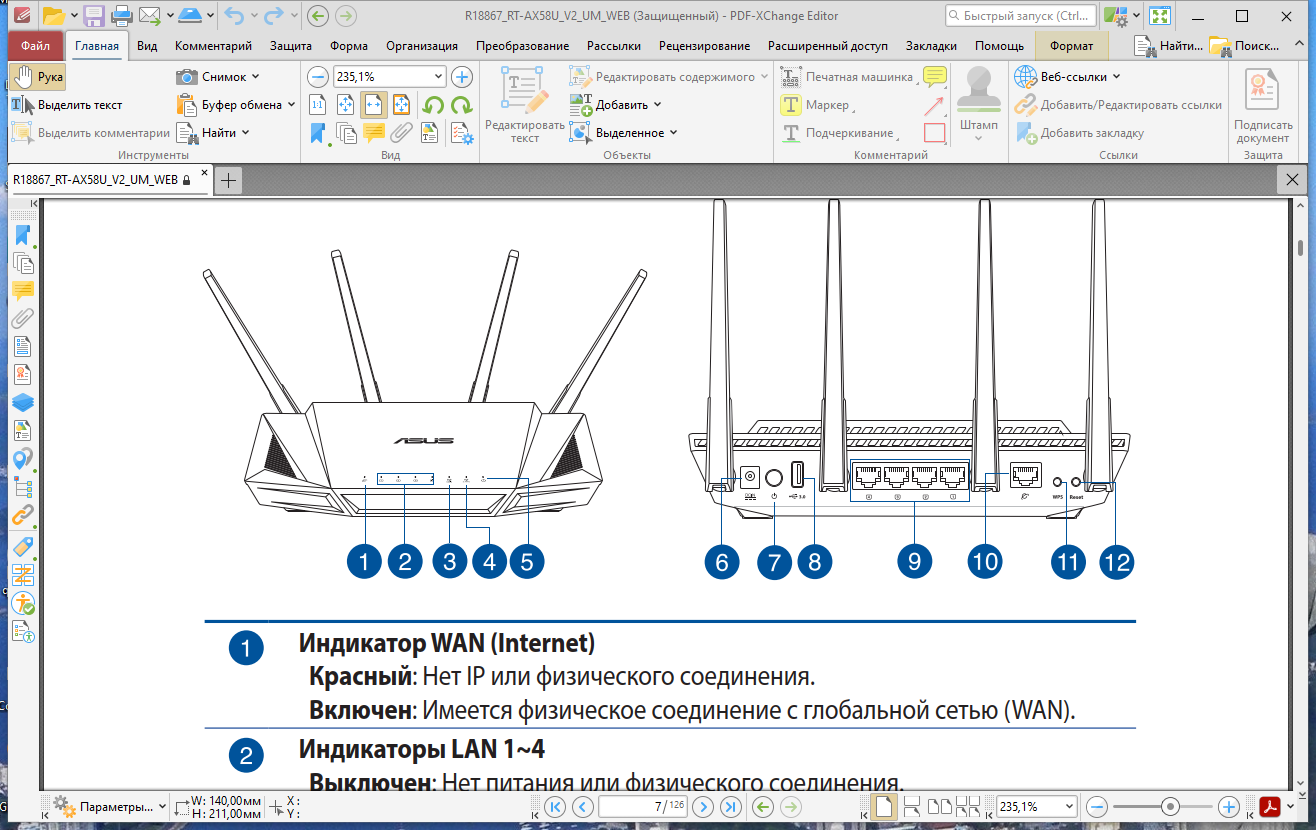Select the Маркер highlight tool
Image resolution: width=1316 pixels, height=830 pixels.
817,105
